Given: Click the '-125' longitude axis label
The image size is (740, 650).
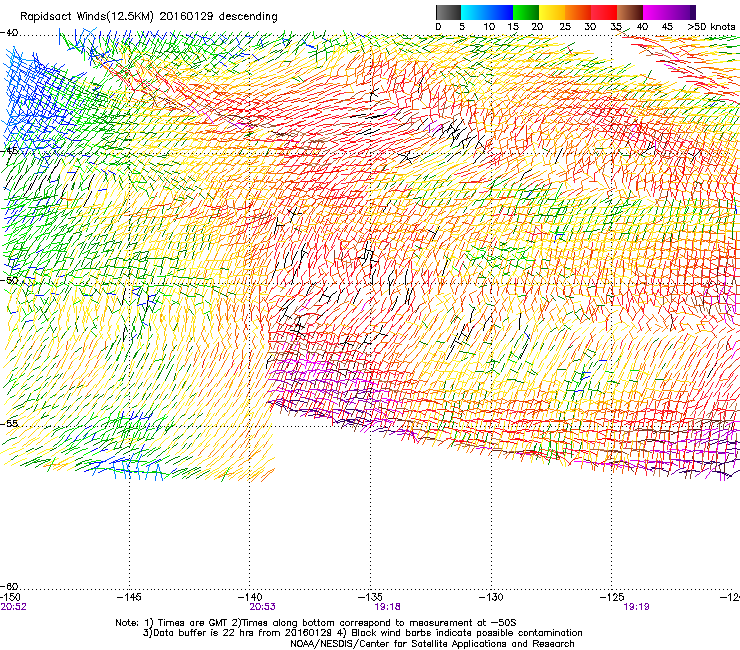Looking at the screenshot, I should pyautogui.click(x=612, y=597).
